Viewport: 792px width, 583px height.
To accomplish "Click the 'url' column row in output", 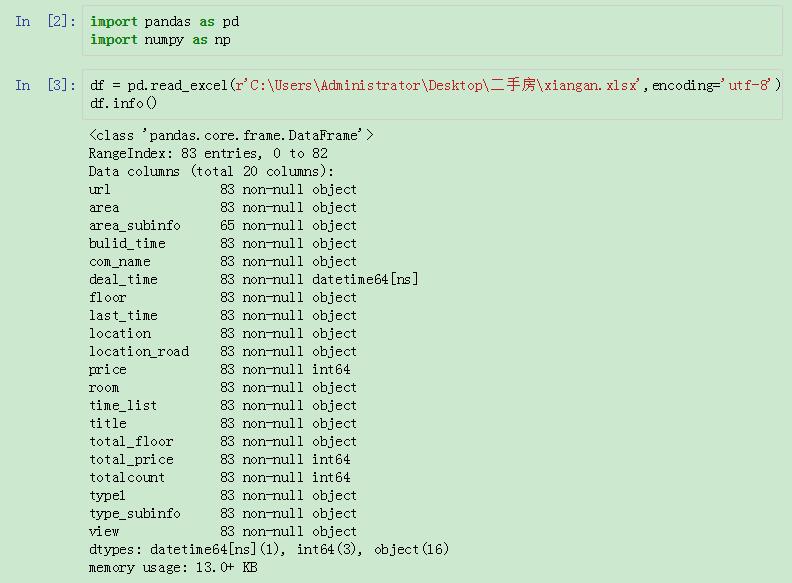I will [222, 189].
